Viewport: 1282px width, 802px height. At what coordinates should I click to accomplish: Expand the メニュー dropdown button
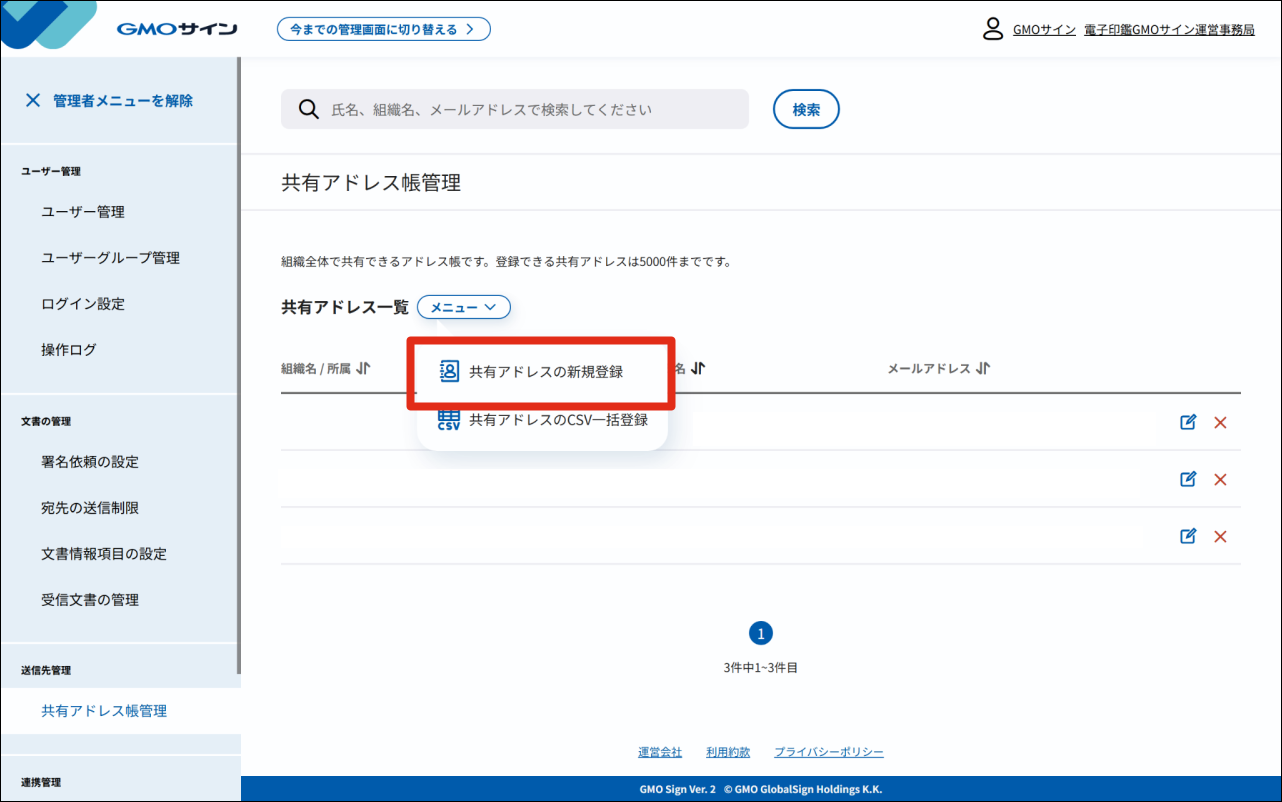click(x=464, y=307)
